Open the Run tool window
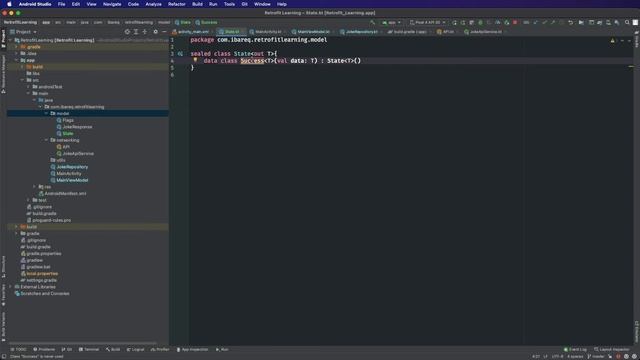The height and width of the screenshot is (360, 640). 222,350
